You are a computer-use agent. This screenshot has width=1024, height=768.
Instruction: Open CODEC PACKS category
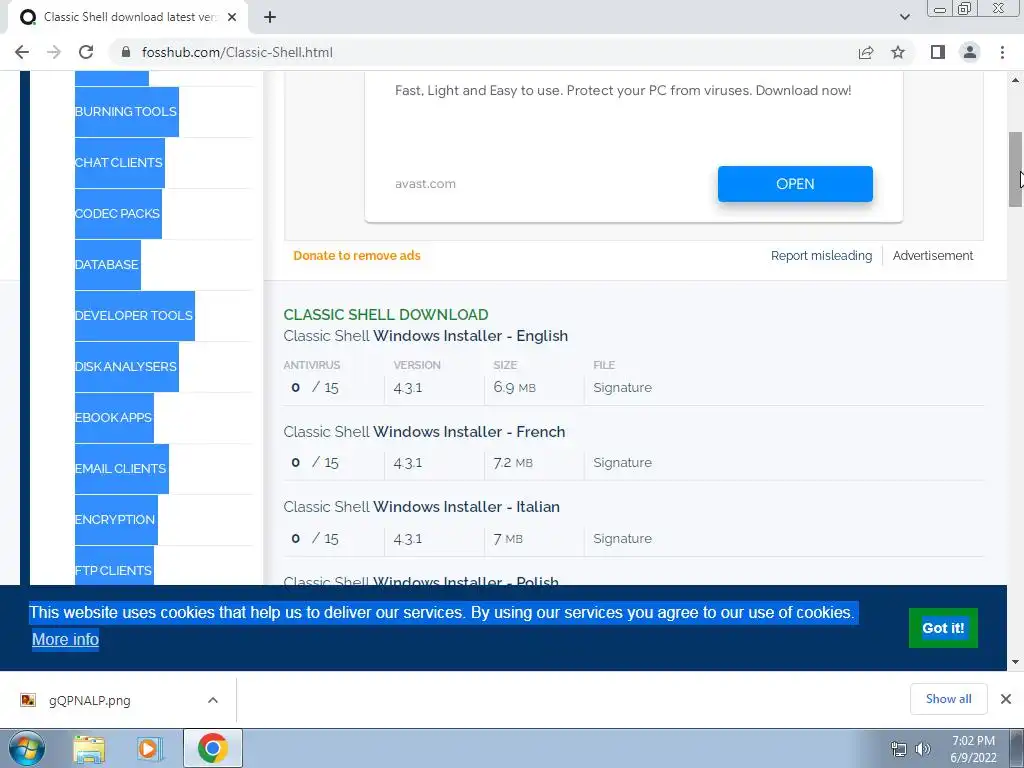pos(118,214)
